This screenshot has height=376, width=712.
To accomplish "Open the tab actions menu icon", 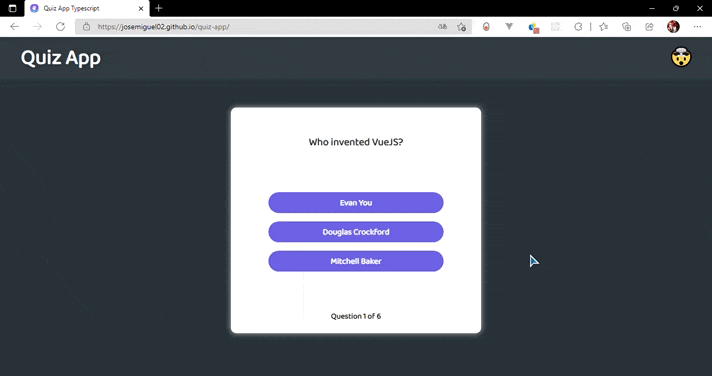I will 12,8.
